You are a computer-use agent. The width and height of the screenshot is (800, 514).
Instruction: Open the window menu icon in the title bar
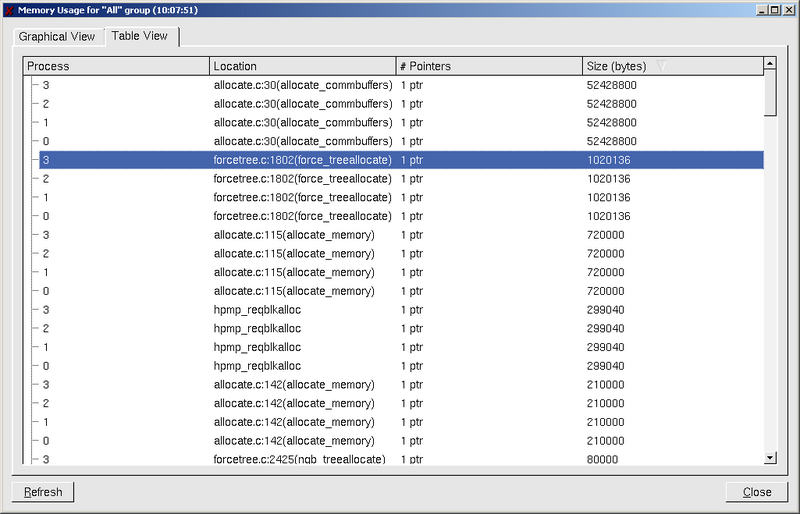[x=8, y=8]
